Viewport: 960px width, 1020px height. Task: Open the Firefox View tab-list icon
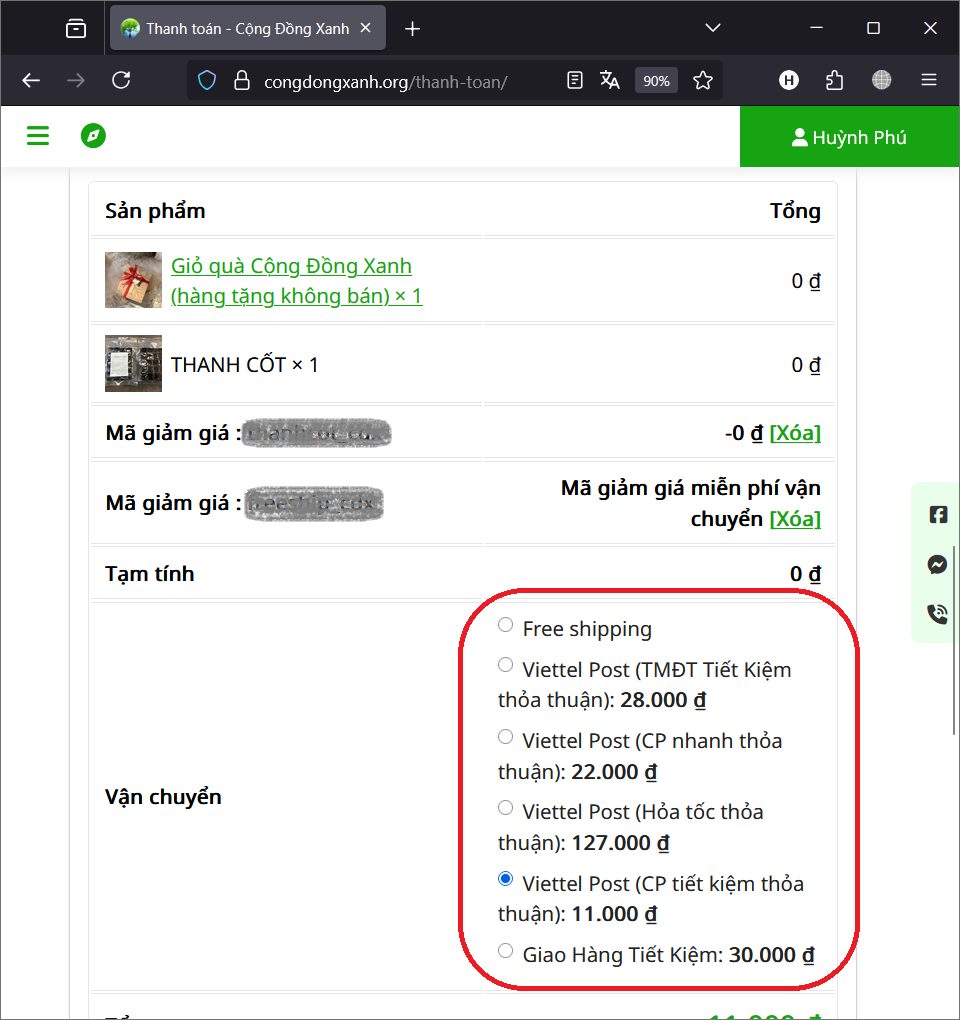pos(76,29)
